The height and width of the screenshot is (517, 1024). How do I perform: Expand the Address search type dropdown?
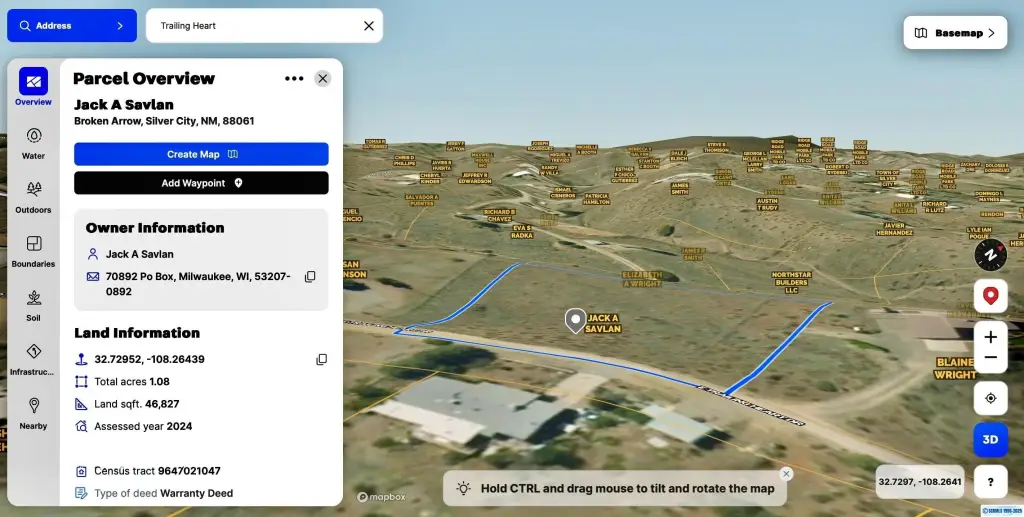72,25
